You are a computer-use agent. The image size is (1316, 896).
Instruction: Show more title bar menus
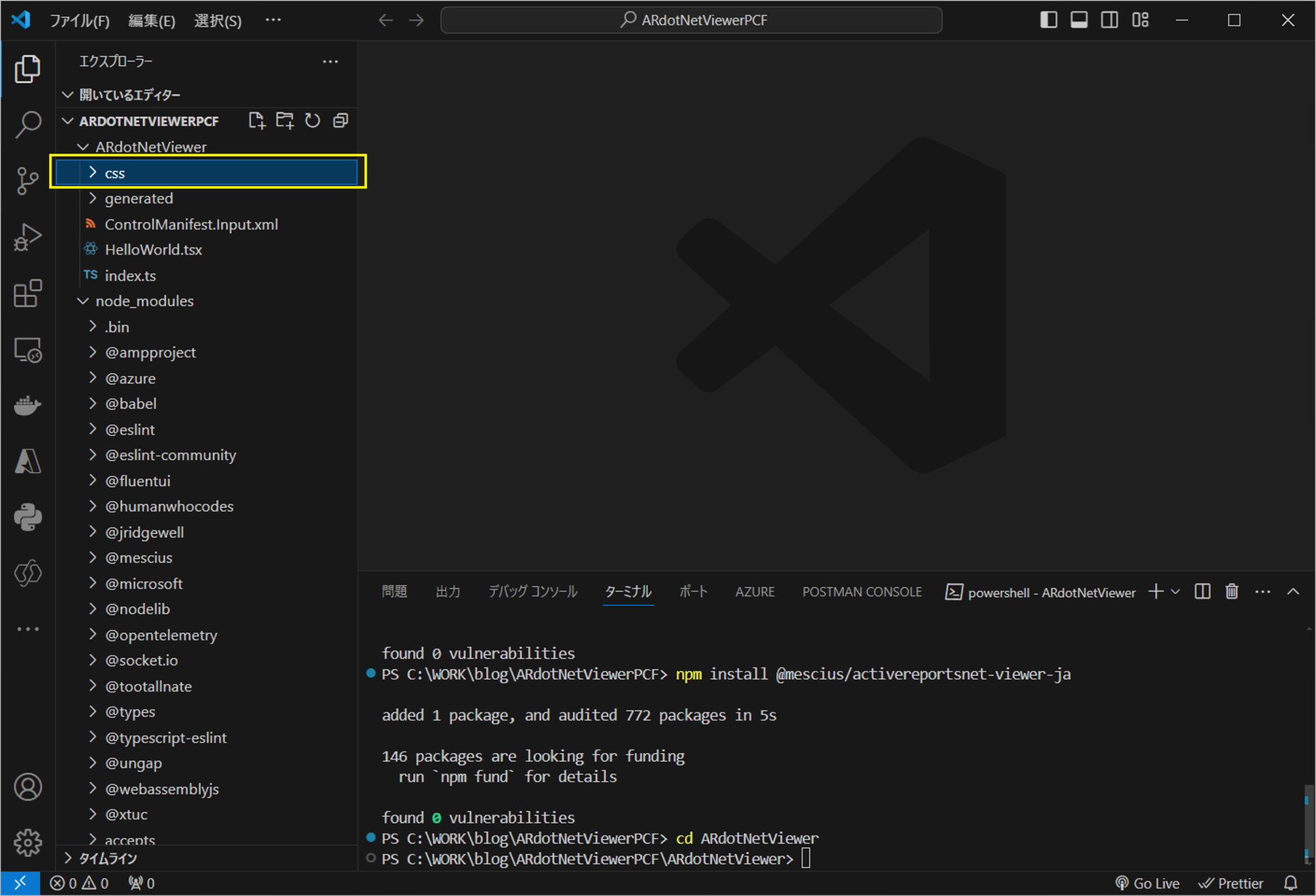[x=273, y=21]
